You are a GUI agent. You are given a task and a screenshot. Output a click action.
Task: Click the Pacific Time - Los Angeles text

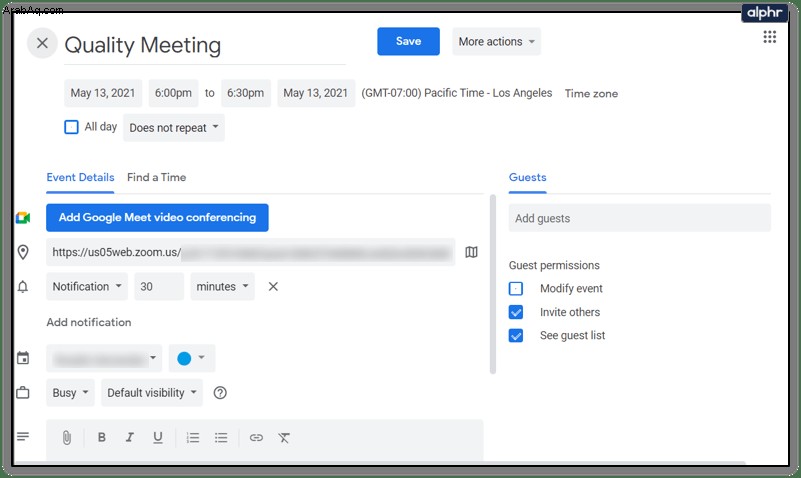click(488, 93)
